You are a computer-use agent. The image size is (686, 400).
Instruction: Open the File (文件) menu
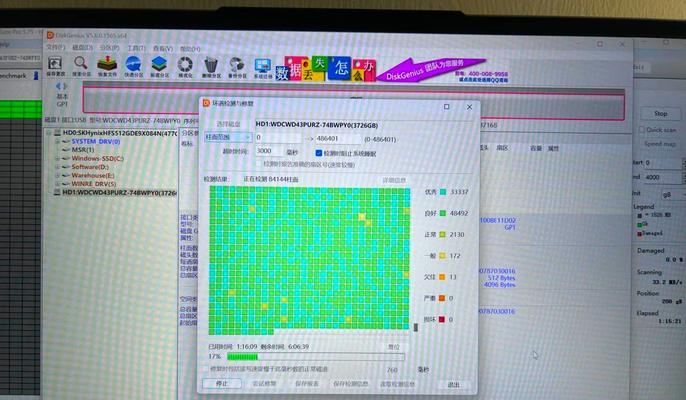56,47
